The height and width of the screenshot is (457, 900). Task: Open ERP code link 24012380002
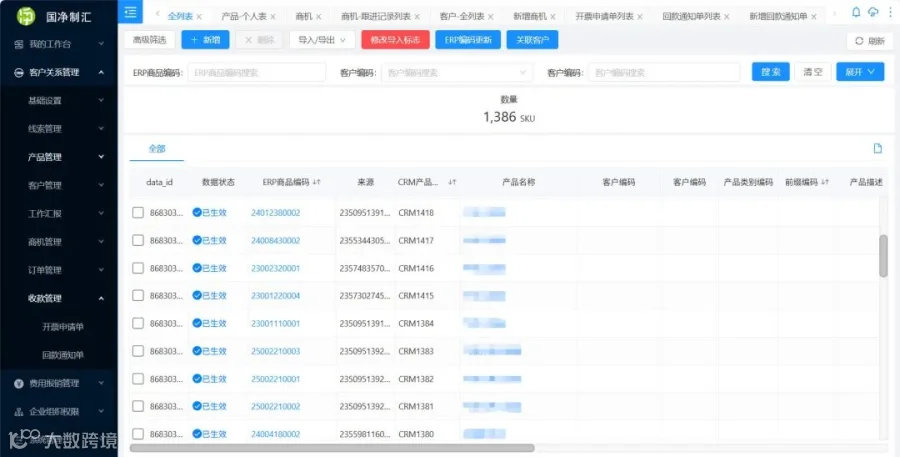point(276,212)
